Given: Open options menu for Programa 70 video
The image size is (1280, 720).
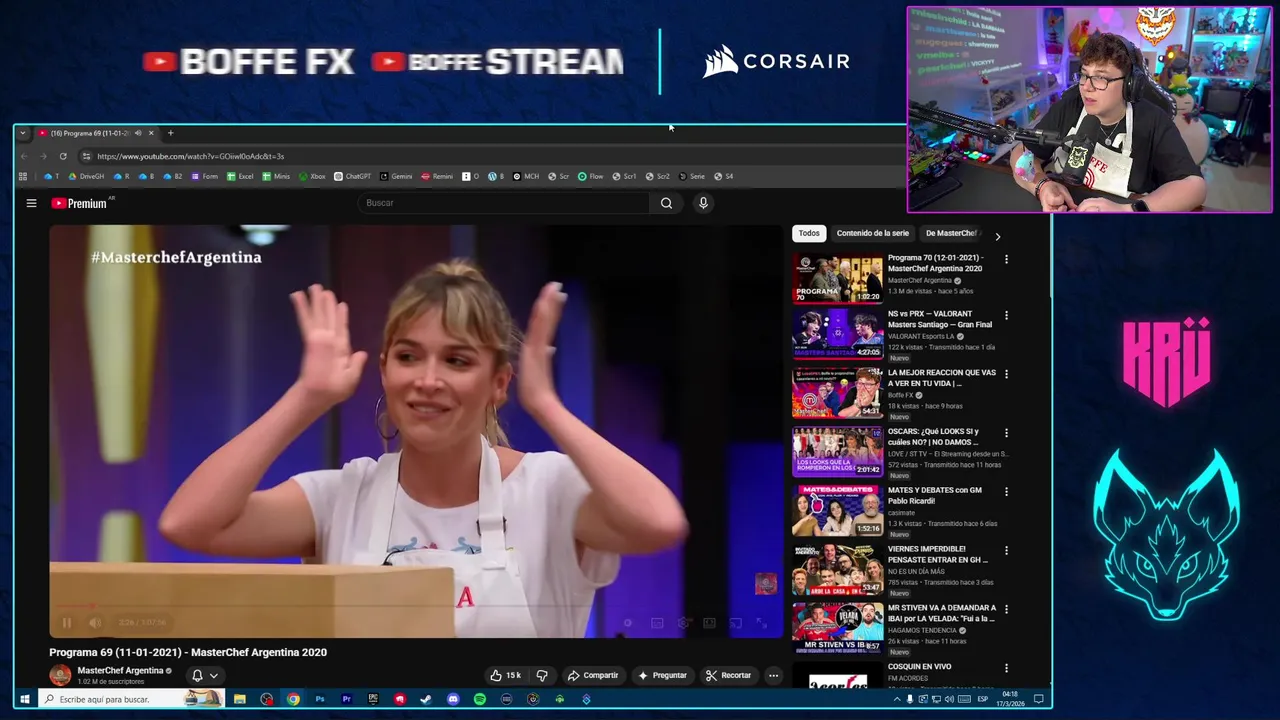Looking at the screenshot, I should [x=1006, y=259].
